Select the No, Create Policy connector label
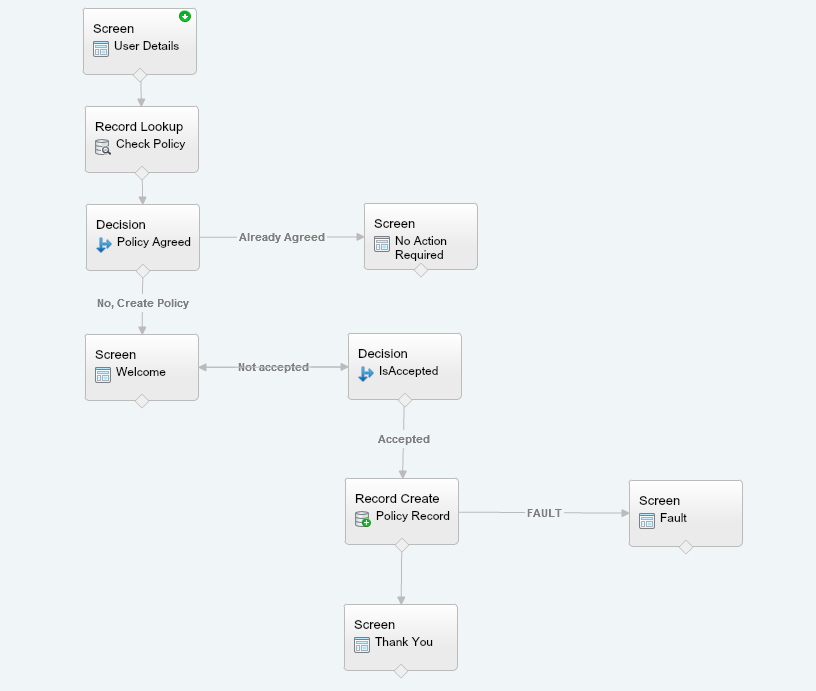816x691 pixels. (143, 303)
